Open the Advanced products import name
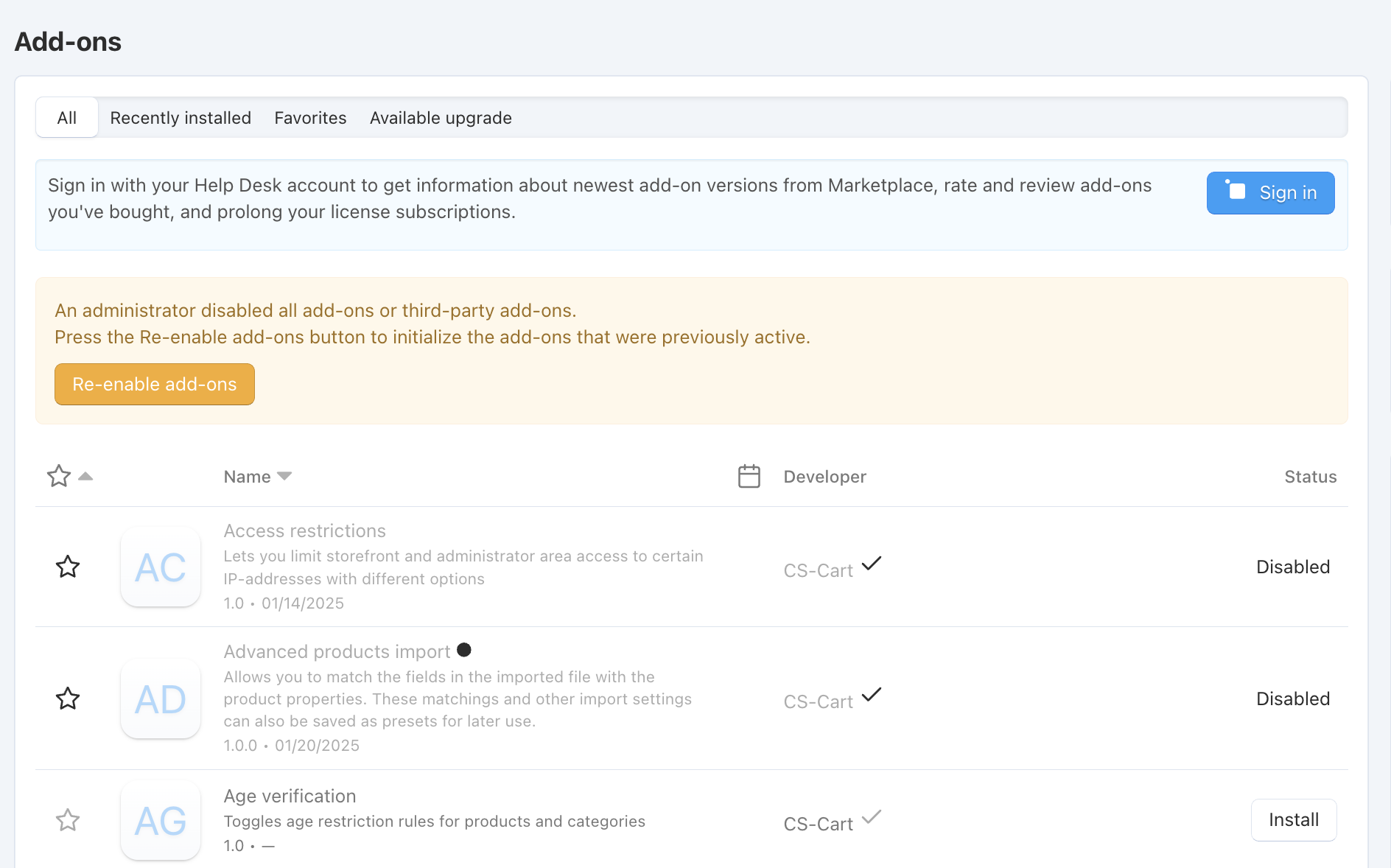The height and width of the screenshot is (868, 1391). click(337, 651)
